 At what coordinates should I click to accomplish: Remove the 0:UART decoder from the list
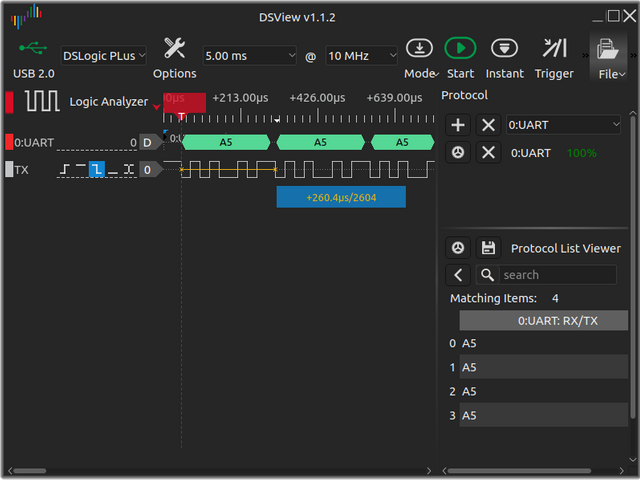pyautogui.click(x=488, y=153)
